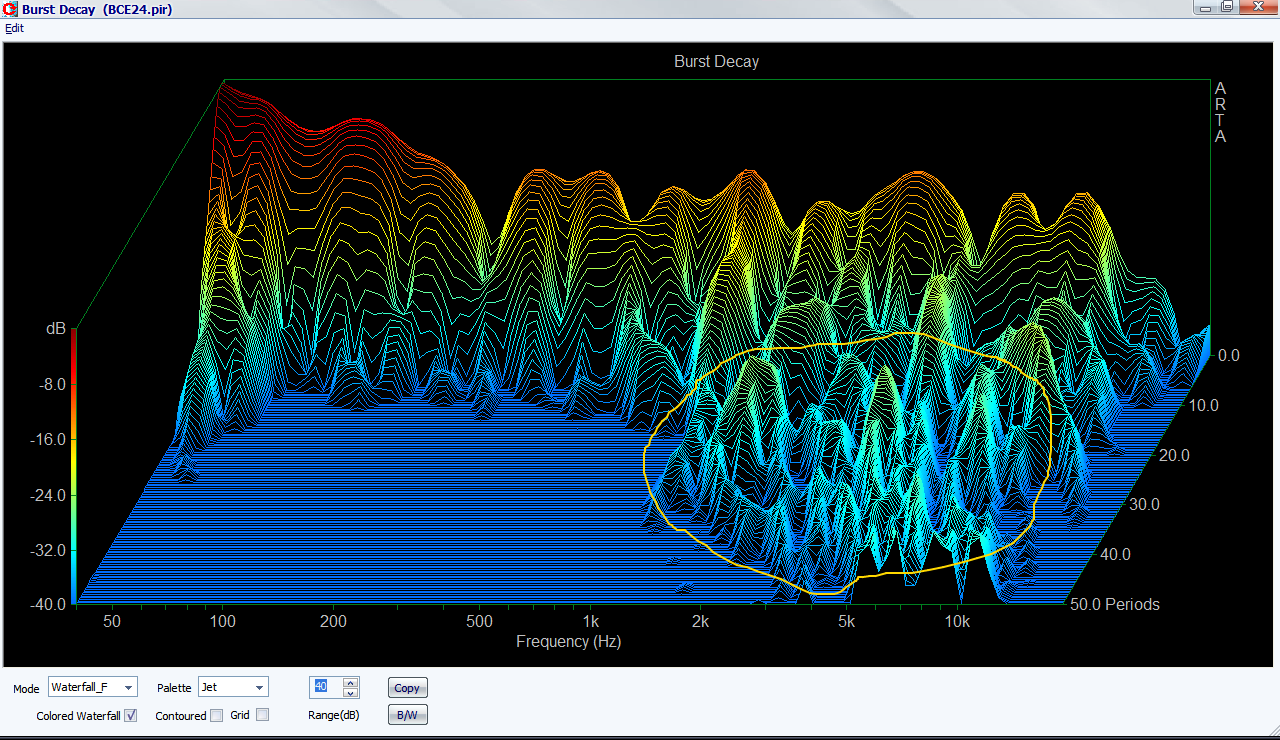Close the Burst Decay window

coord(1256,8)
